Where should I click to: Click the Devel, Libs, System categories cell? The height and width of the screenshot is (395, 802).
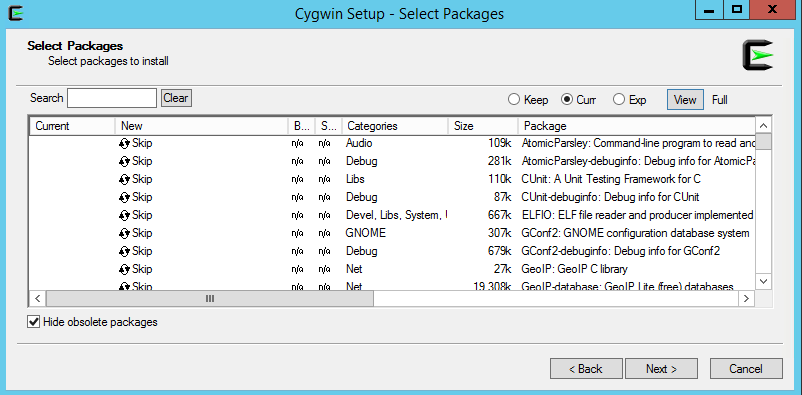[396, 215]
